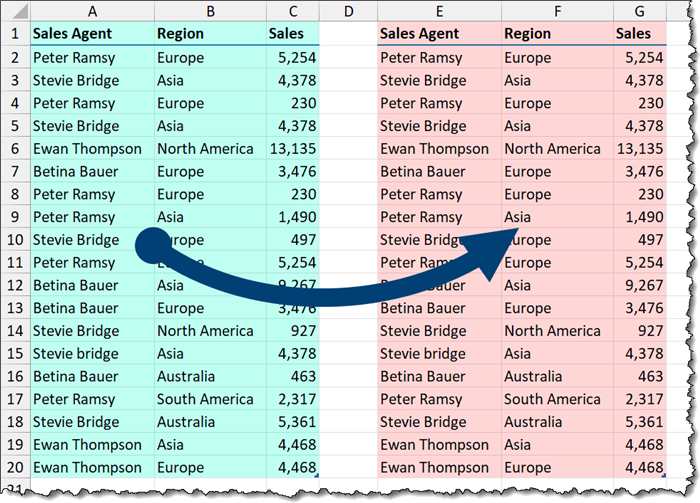Click the row 6 header number
The image size is (700, 503).
pos(14,148)
